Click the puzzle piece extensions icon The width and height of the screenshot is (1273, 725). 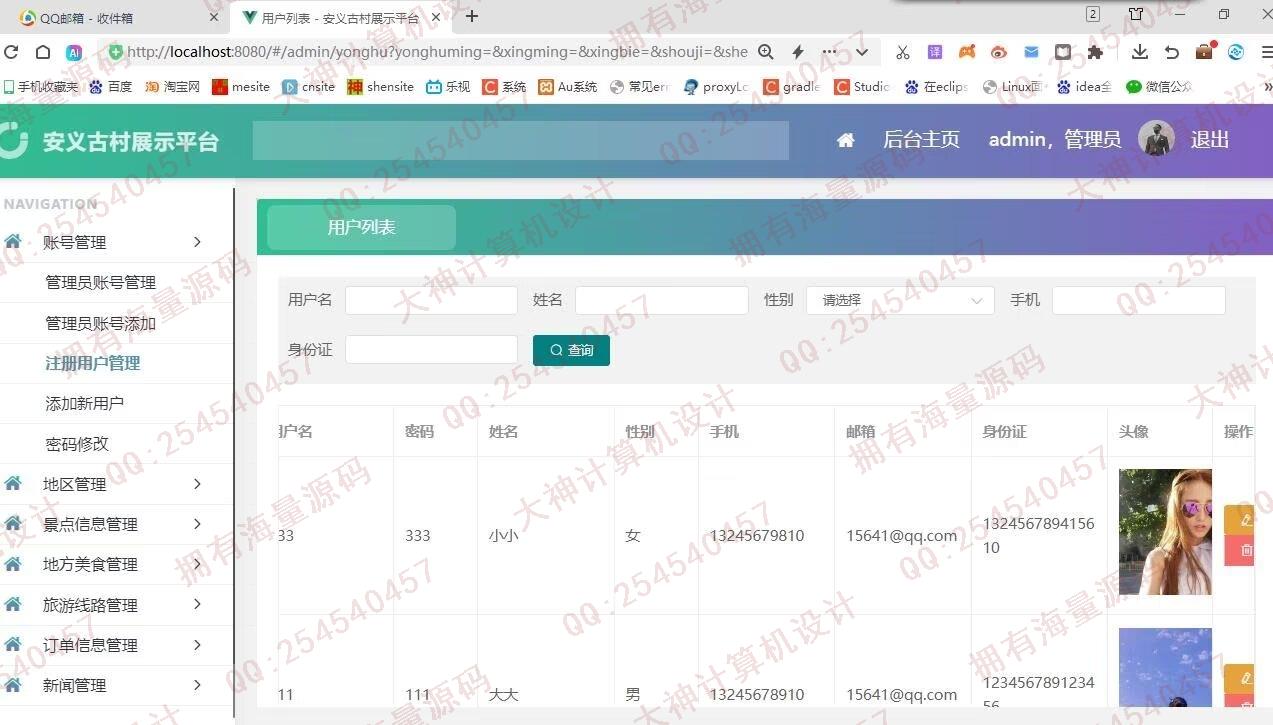(x=1095, y=52)
